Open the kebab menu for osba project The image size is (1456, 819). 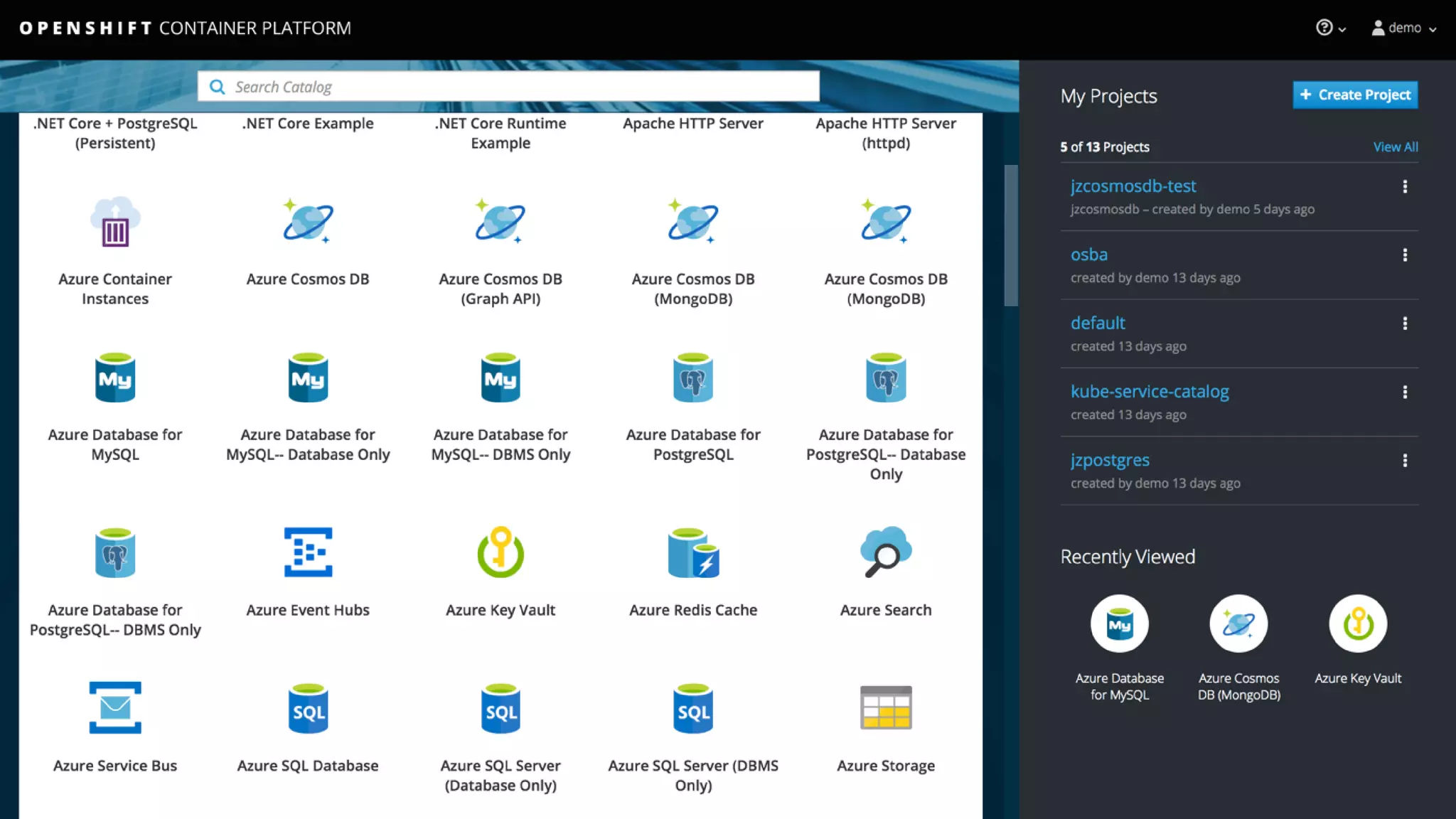[x=1405, y=255]
